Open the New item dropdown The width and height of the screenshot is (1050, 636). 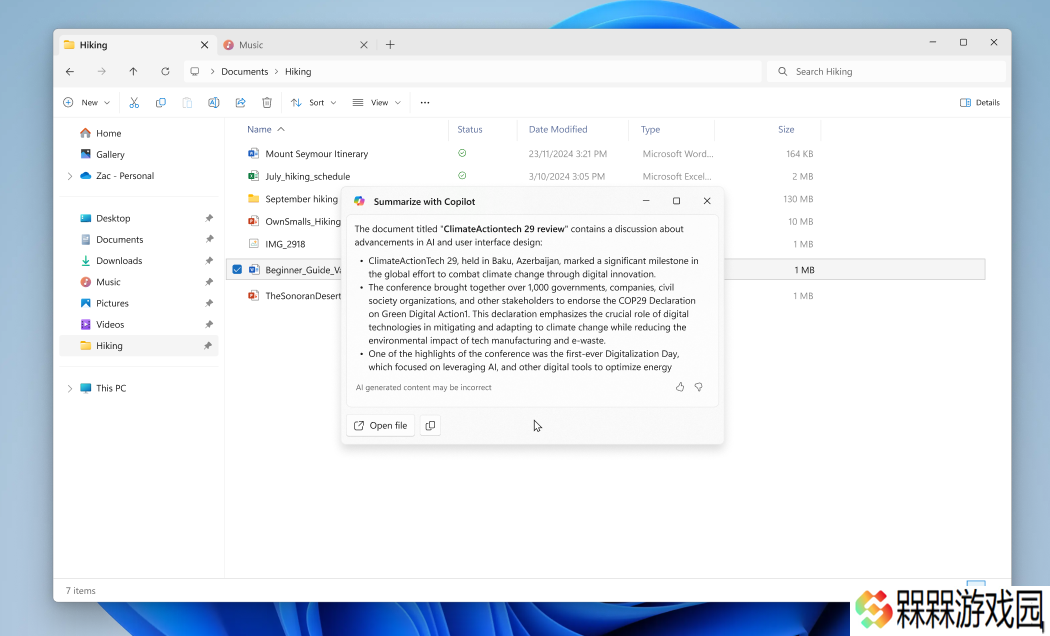tap(86, 102)
